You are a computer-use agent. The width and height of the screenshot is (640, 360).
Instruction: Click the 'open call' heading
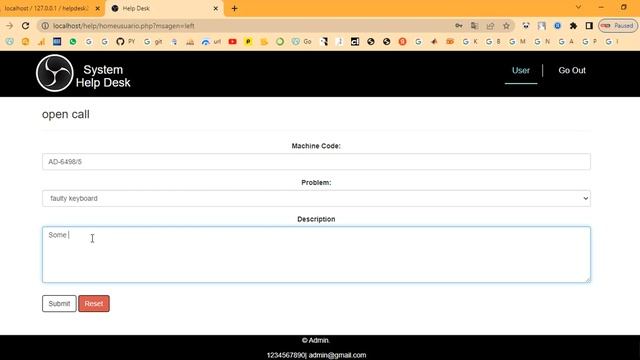pos(66,114)
